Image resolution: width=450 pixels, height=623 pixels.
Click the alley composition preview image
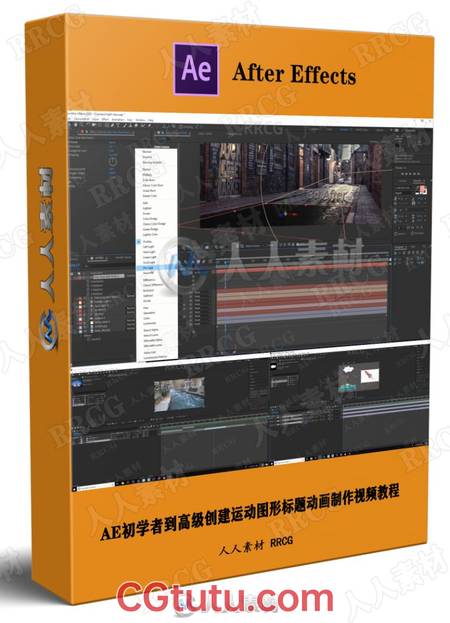tap(292, 183)
